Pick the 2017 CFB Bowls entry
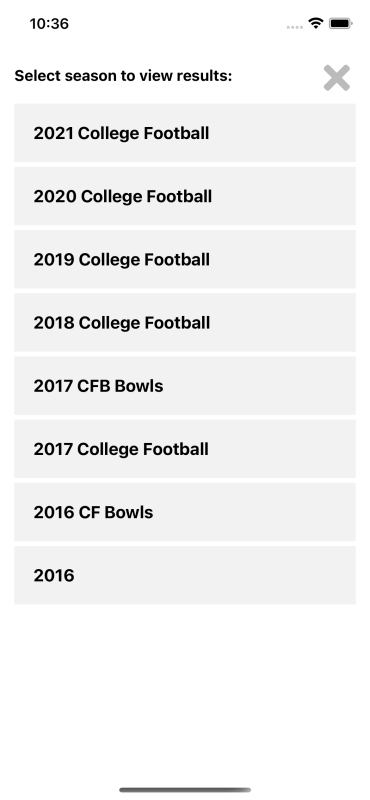This screenshot has width=370, height=800. 185,386
